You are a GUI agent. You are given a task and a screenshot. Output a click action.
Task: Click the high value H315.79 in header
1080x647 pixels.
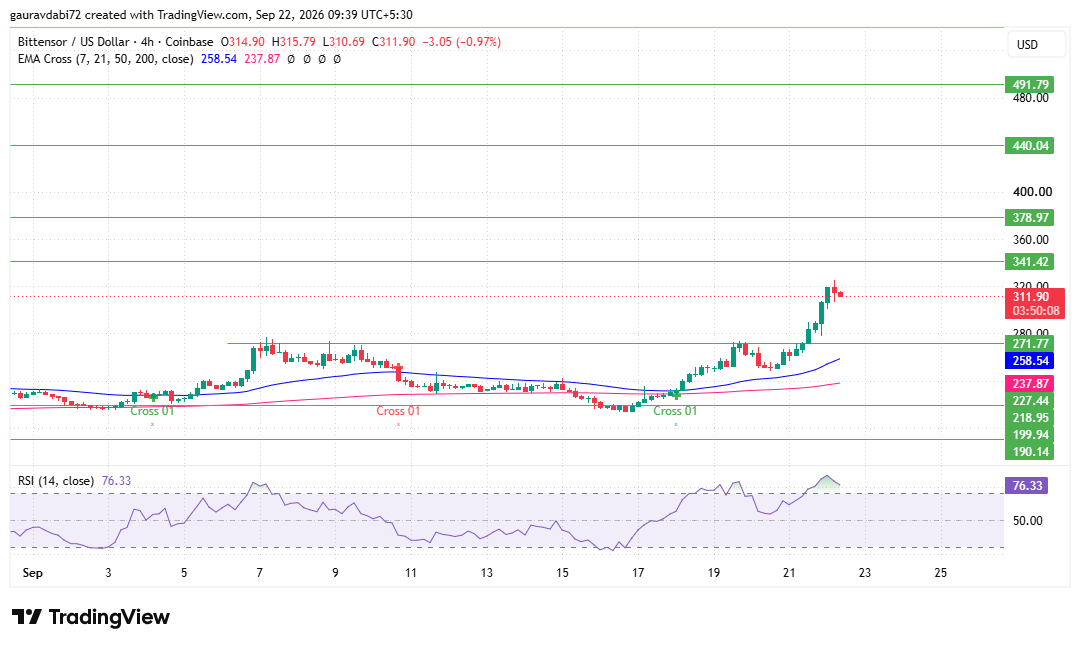(x=293, y=42)
